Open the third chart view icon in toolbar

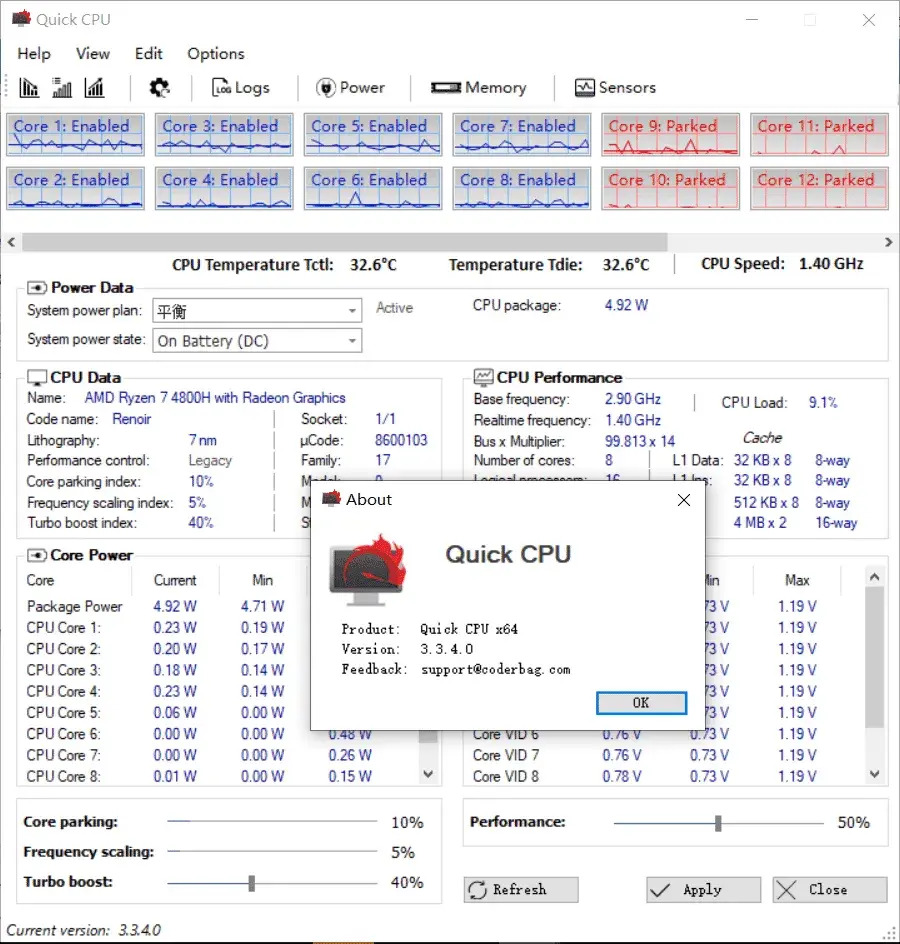point(94,88)
